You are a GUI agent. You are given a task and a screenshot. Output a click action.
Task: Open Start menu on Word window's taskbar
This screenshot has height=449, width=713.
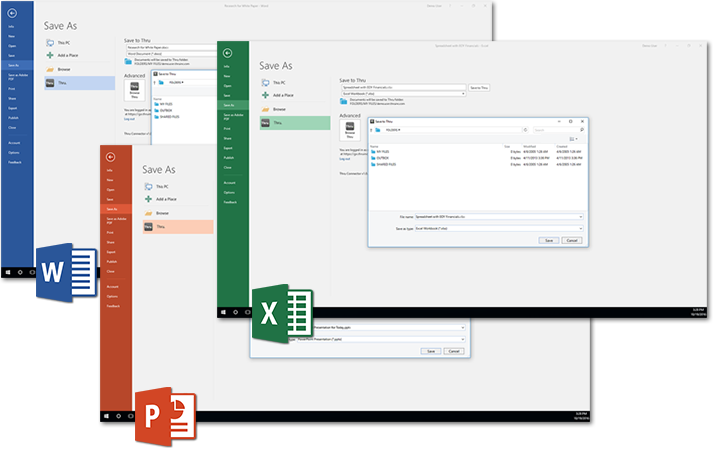click(x=8, y=272)
